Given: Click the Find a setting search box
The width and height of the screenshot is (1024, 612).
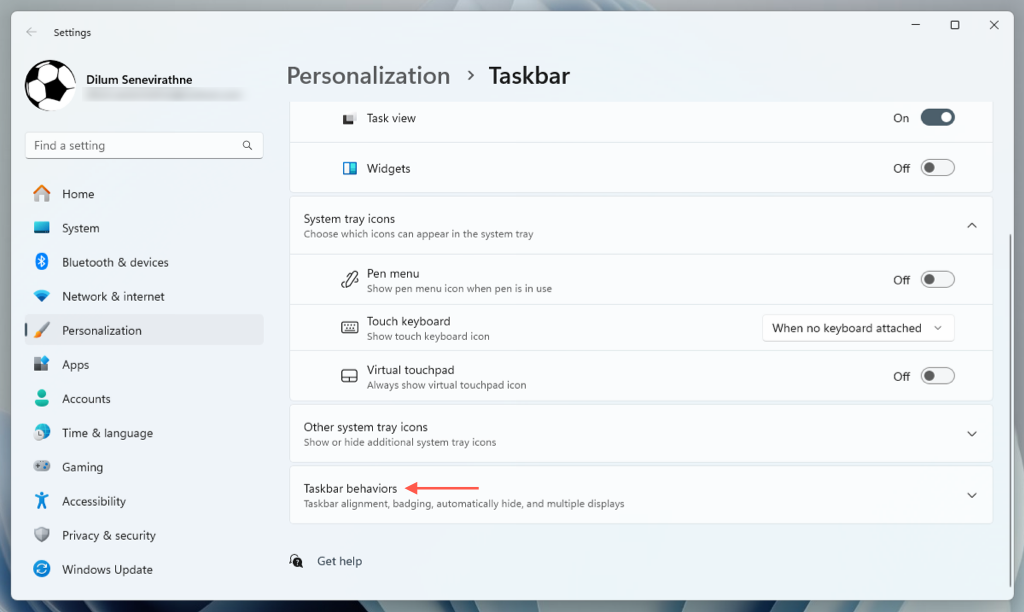Looking at the screenshot, I should pos(135,146).
